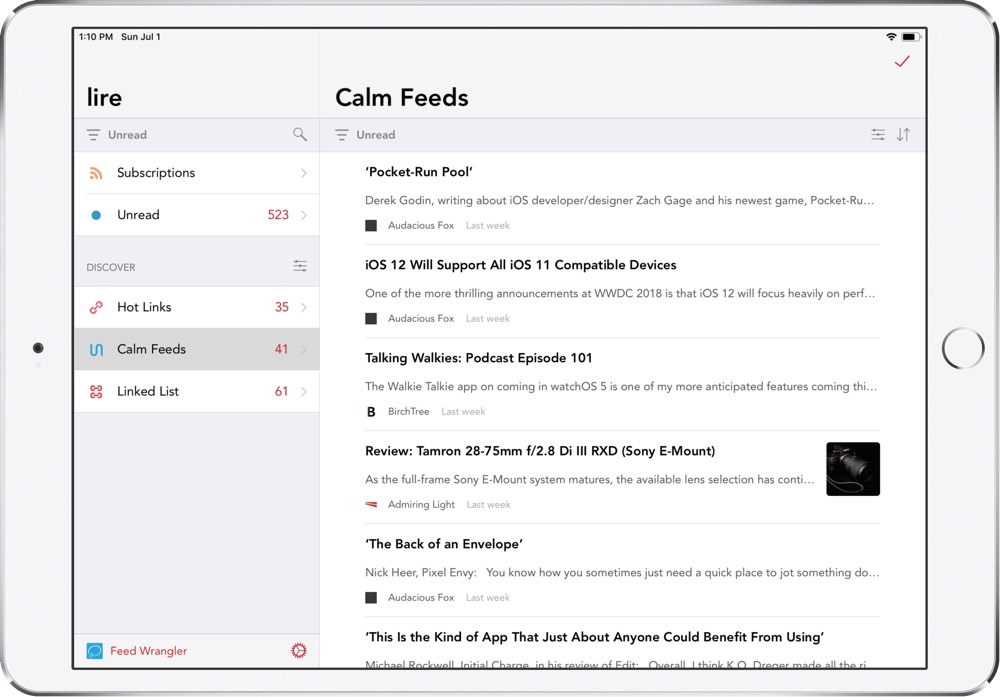Viewport: 1000px width, 697px height.
Task: Select Linked List in Discover
Action: 197,392
